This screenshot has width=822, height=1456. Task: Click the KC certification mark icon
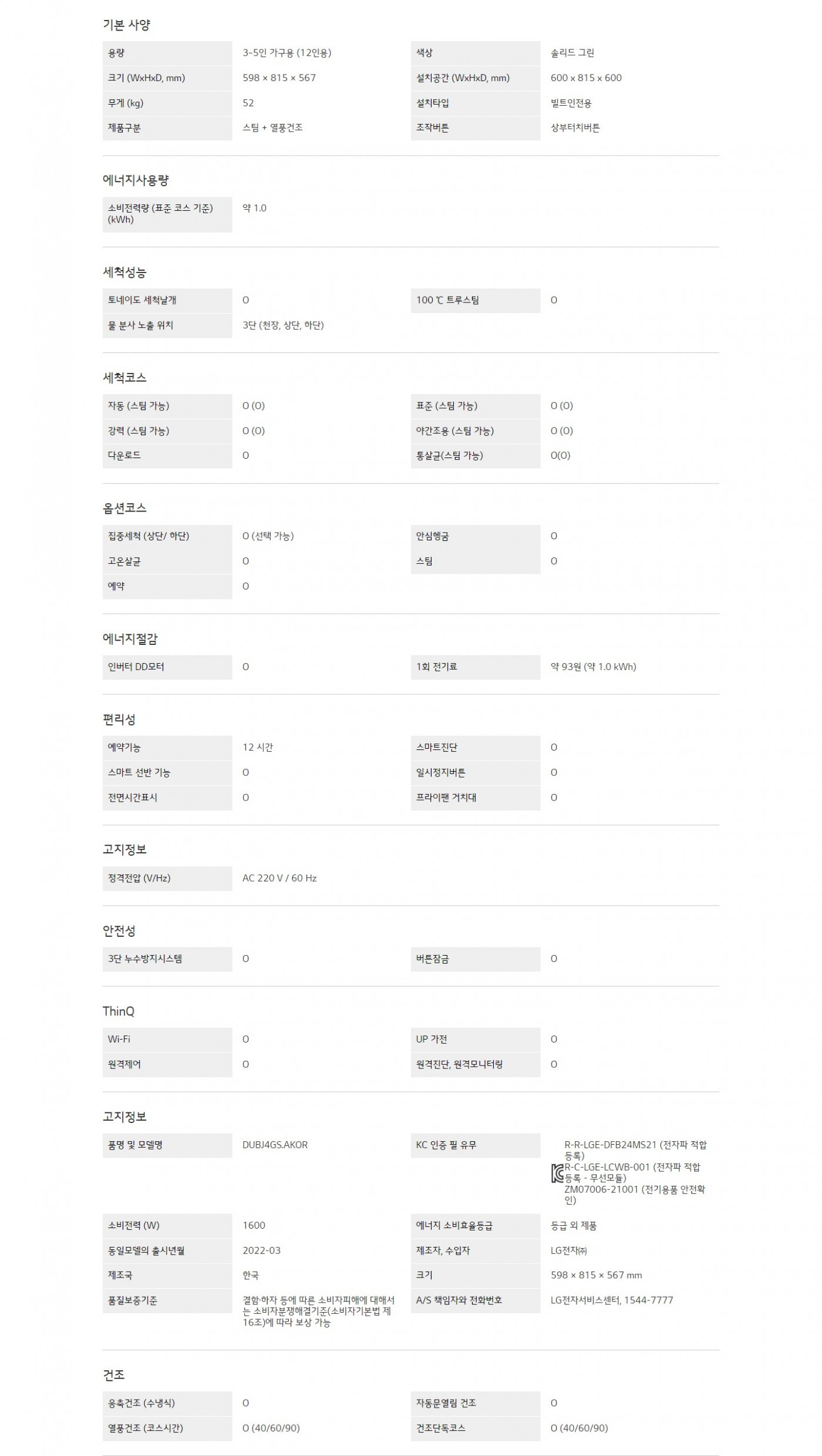tap(557, 1173)
